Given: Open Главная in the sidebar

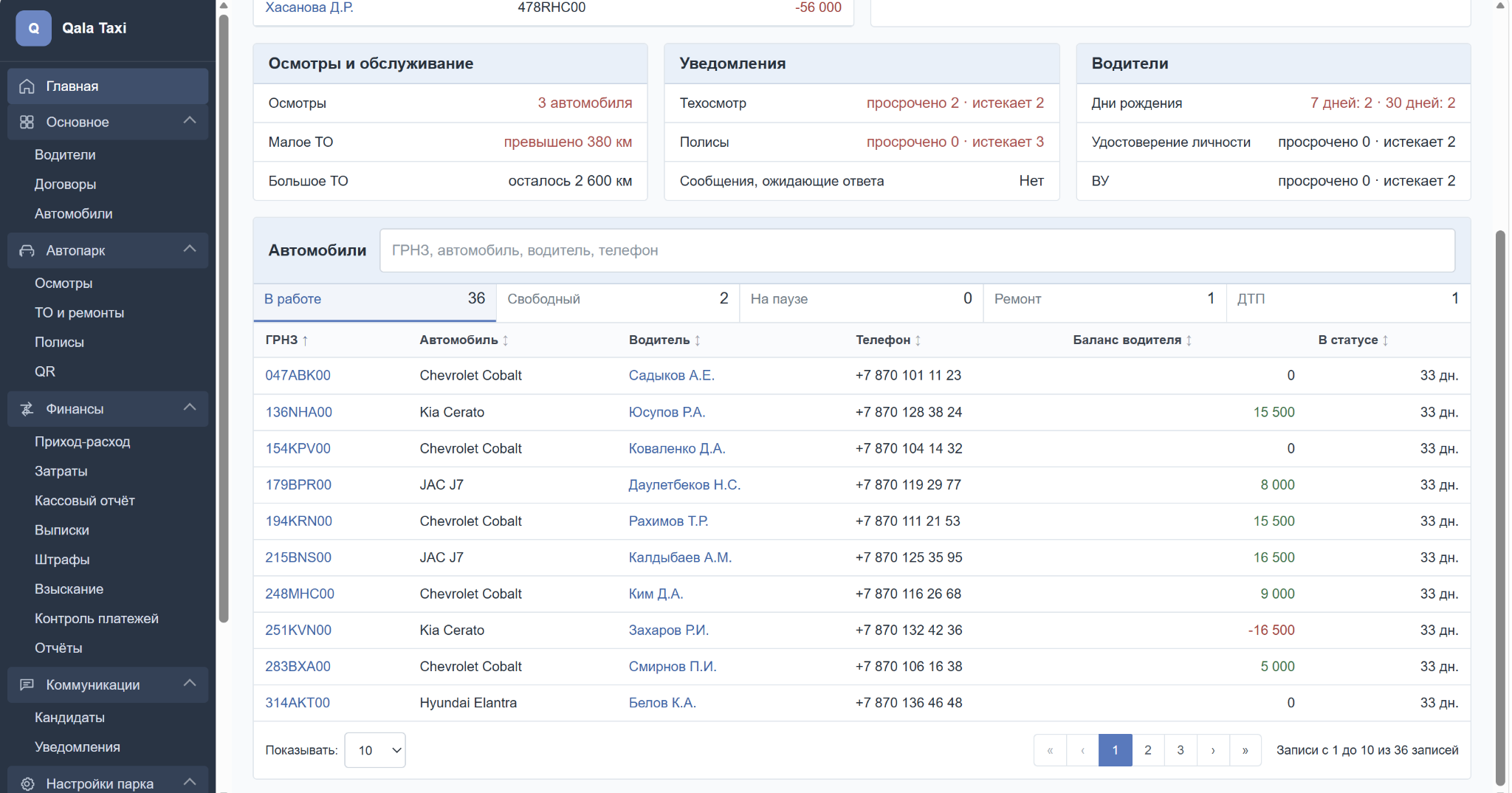Looking at the screenshot, I should (108, 86).
